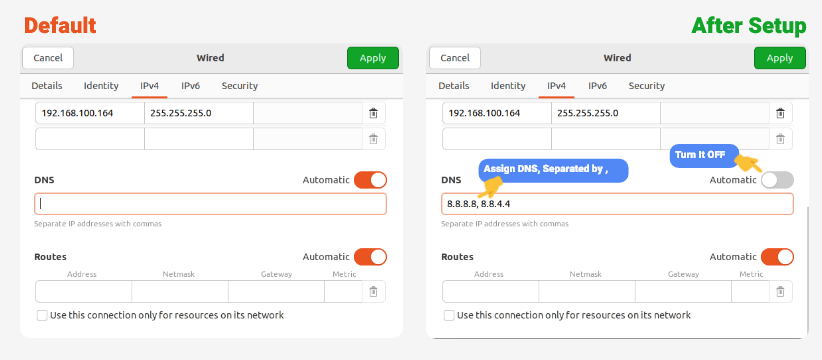Click the DNS heading in Default panel
The width and height of the screenshot is (822, 360).
tap(44, 180)
